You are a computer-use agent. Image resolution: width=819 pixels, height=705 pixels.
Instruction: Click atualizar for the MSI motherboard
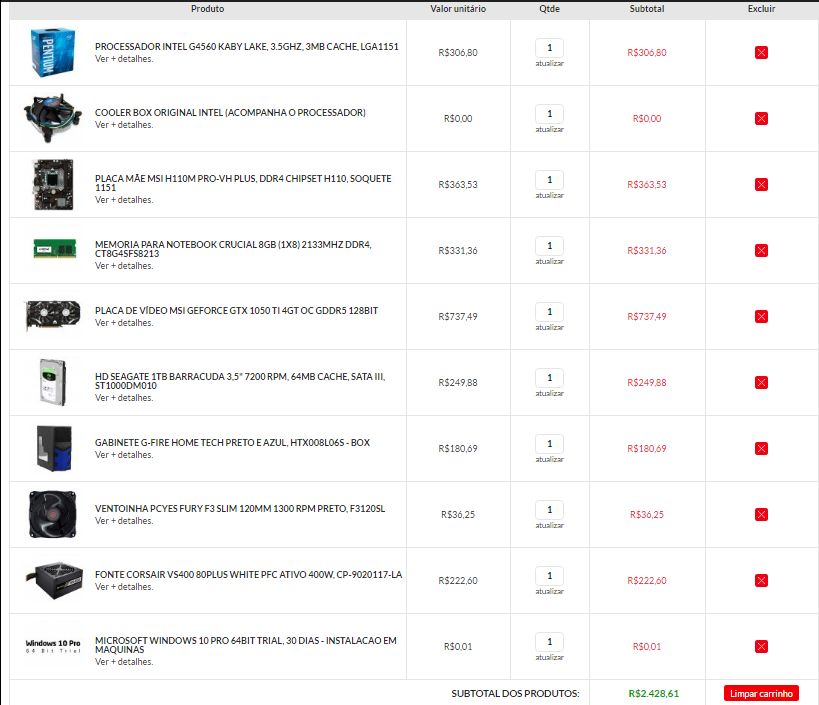click(x=549, y=195)
